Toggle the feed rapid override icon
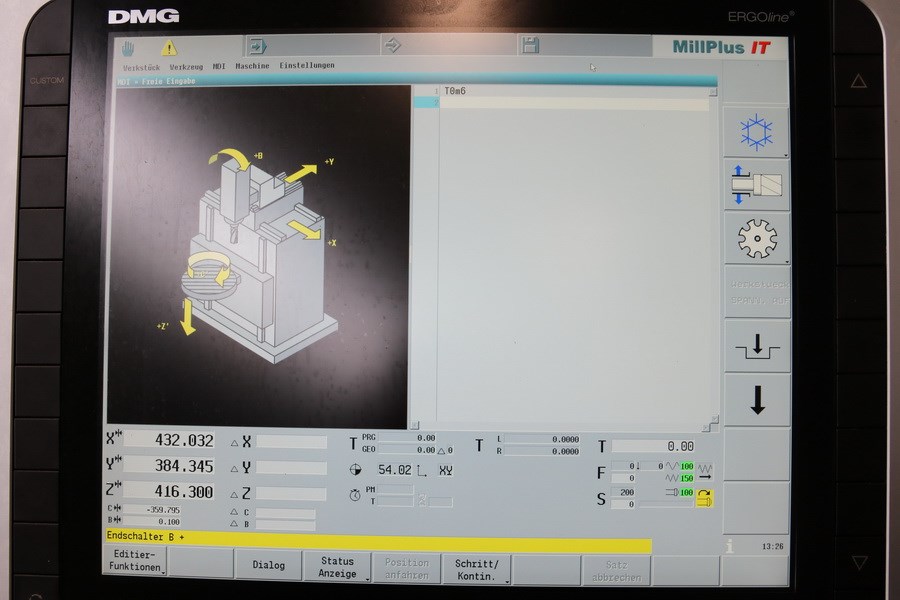The width and height of the screenshot is (900, 600). pos(704,467)
